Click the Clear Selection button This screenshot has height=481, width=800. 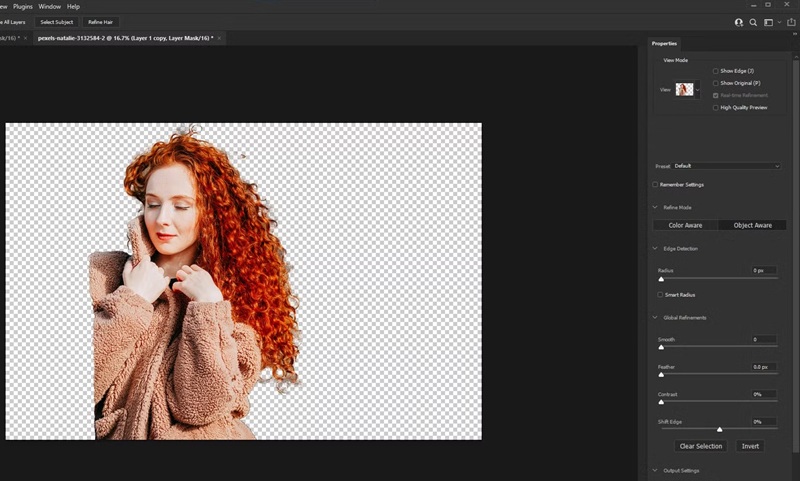[x=701, y=446]
